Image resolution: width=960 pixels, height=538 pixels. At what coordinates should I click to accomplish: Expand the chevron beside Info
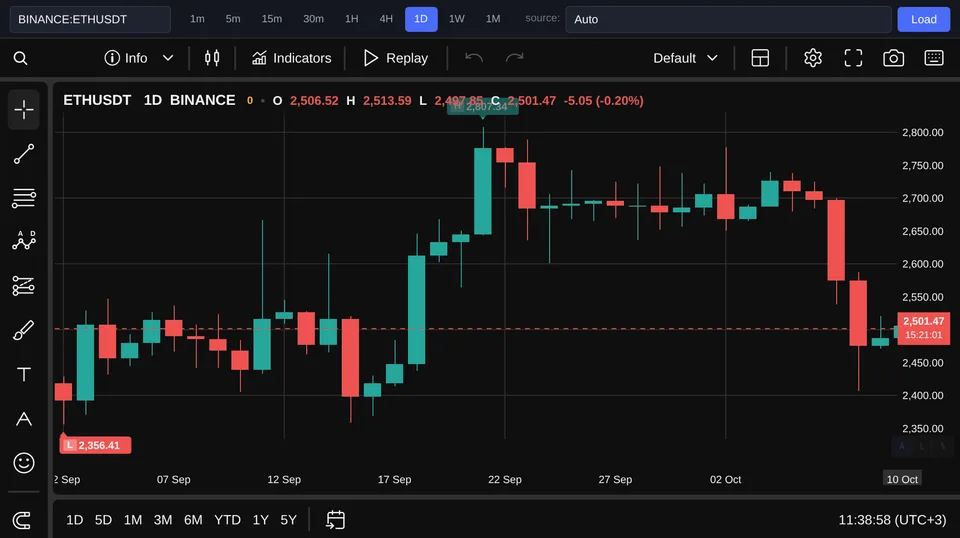(x=168, y=58)
